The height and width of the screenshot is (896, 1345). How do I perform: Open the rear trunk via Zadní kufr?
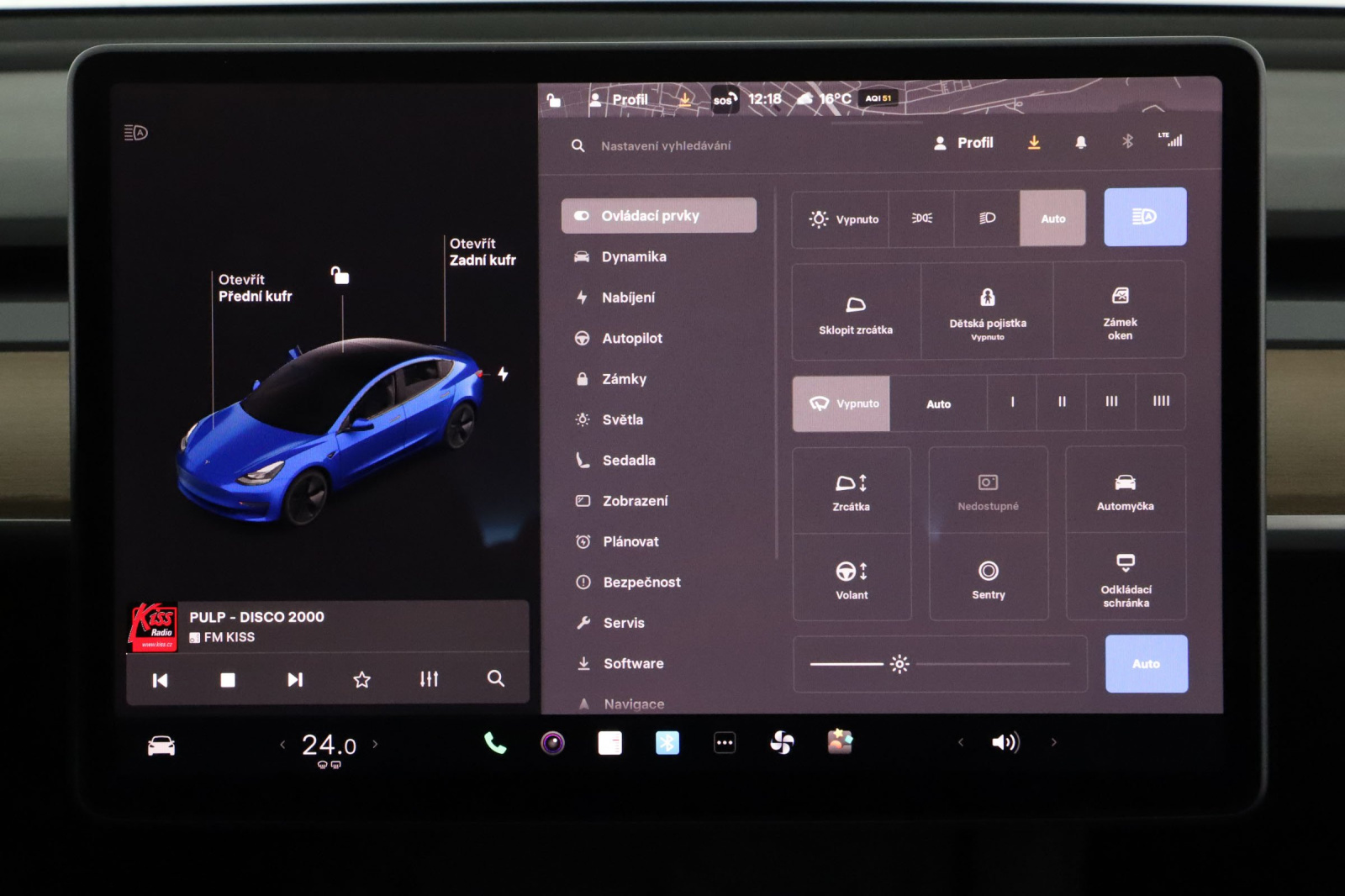[482, 252]
